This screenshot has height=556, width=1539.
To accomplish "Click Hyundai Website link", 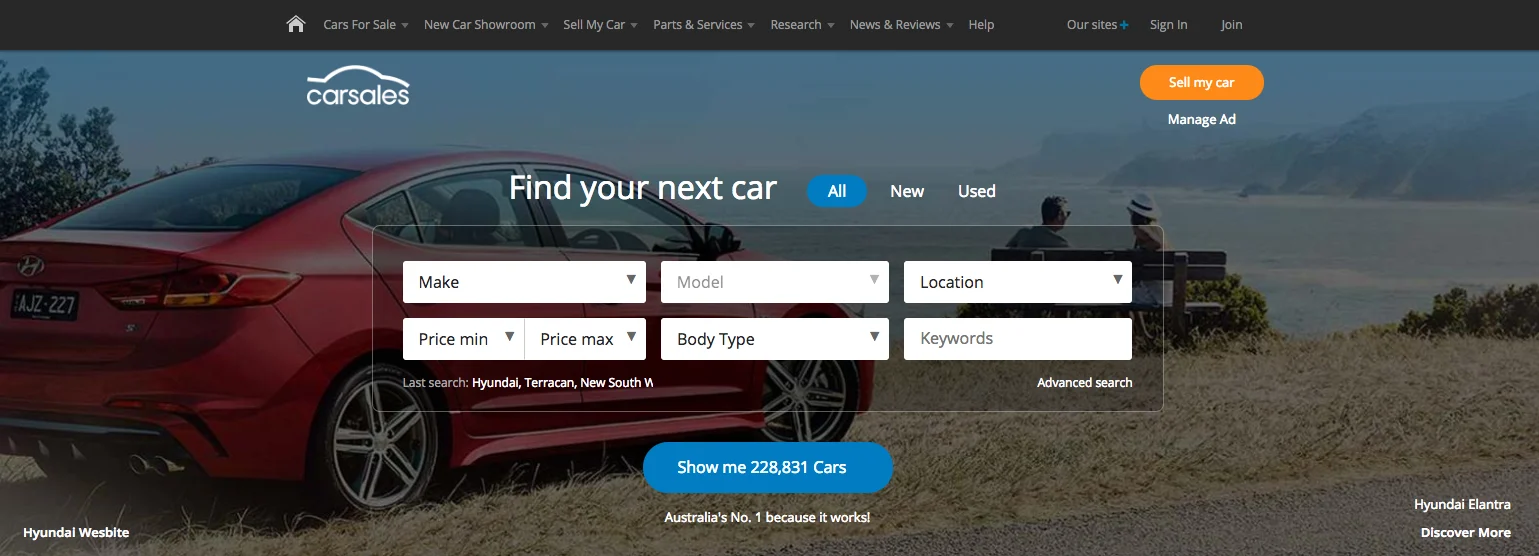I will [x=76, y=533].
